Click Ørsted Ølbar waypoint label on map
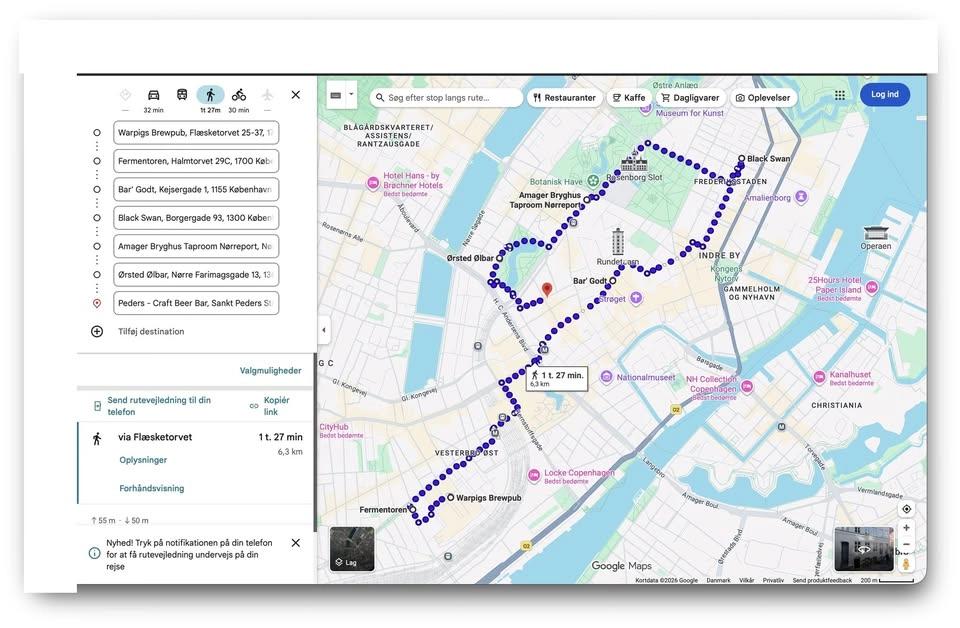 click(470, 258)
